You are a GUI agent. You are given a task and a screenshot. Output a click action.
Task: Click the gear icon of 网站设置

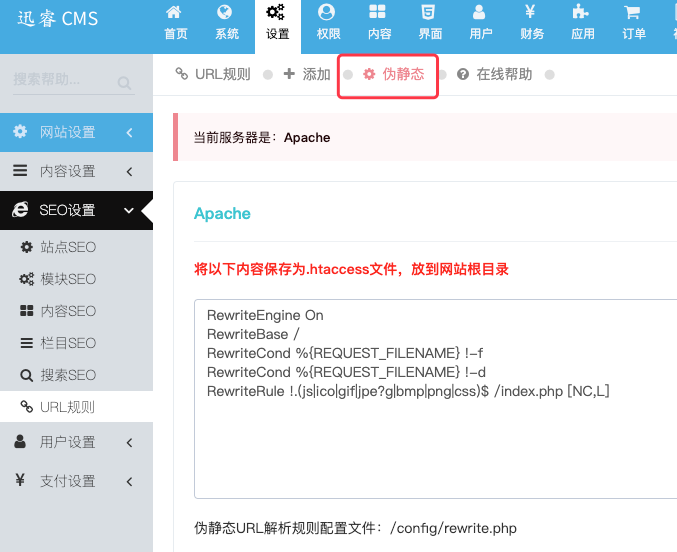pyautogui.click(x=20, y=131)
